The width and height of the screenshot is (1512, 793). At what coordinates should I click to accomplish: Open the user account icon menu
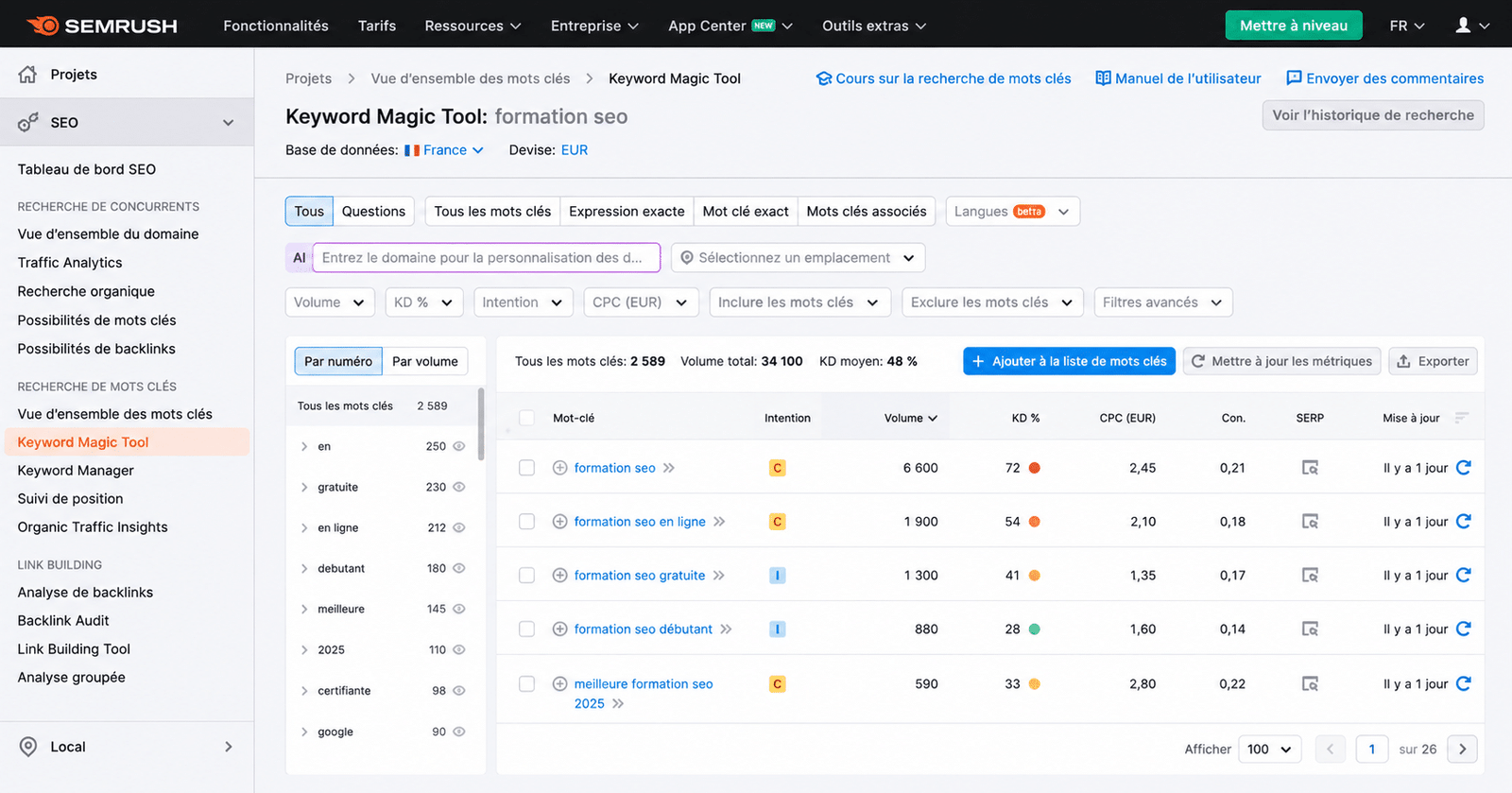pos(1472,26)
